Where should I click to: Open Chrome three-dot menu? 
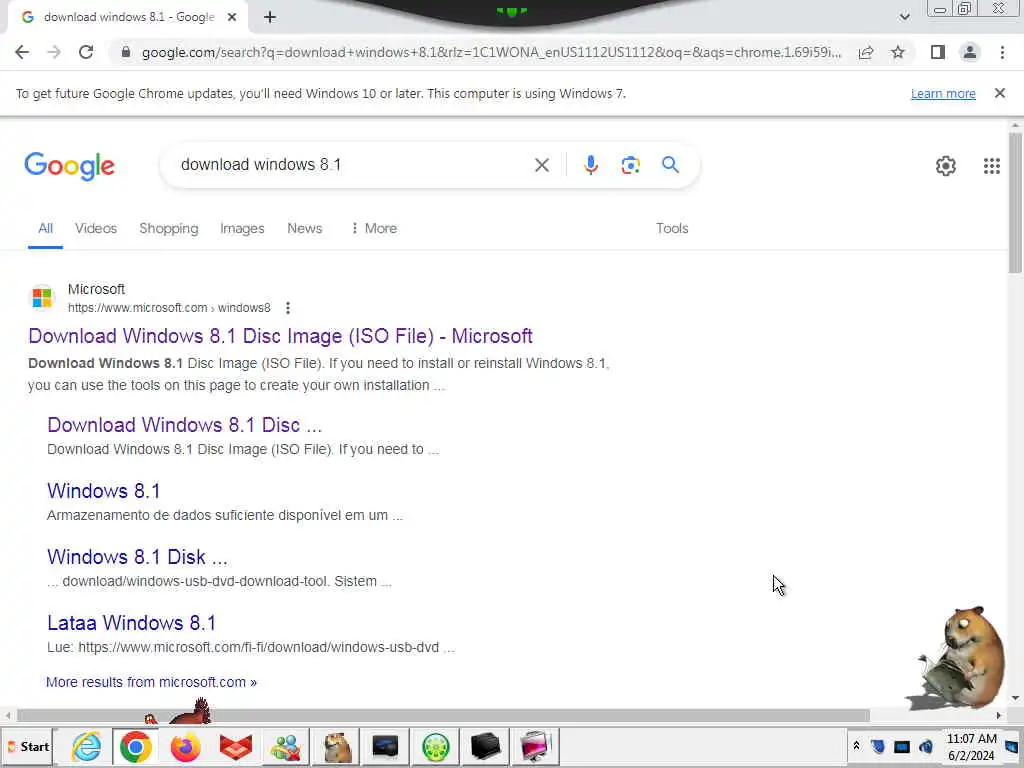[1002, 52]
